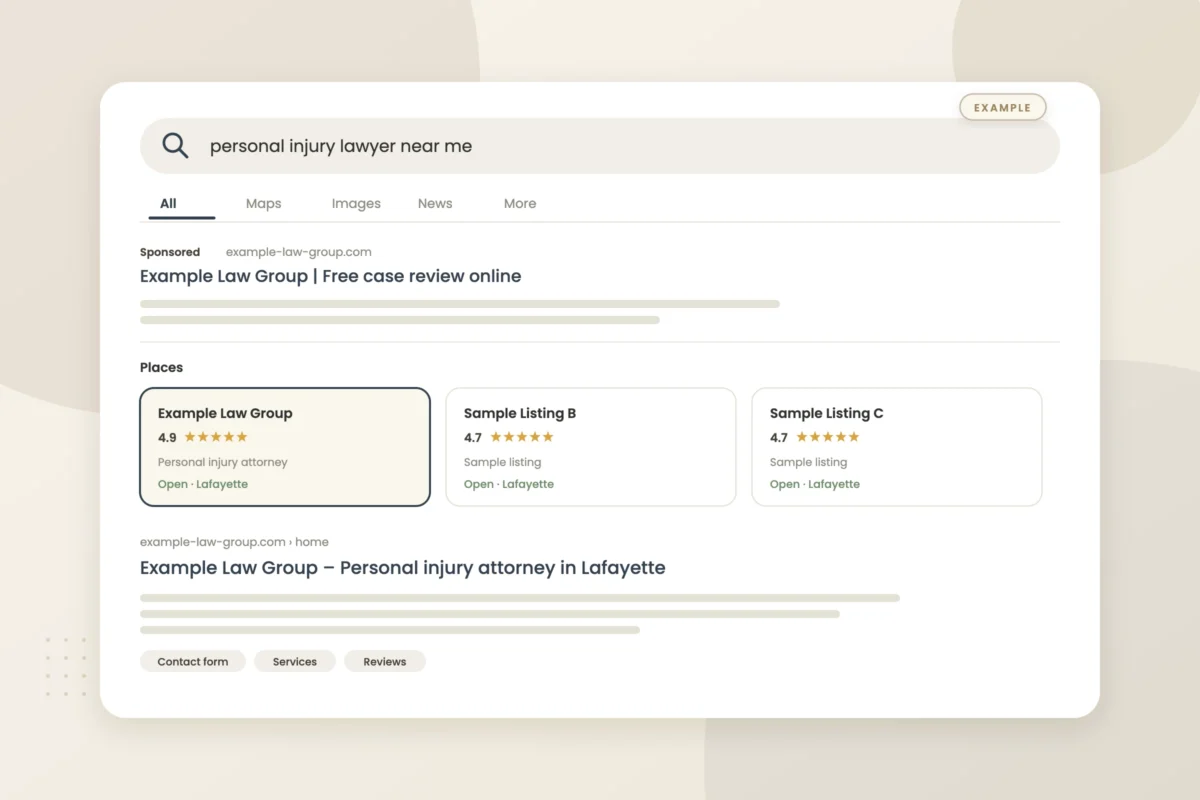Click the magnifying glass search icon
The width and height of the screenshot is (1200, 800).
(175, 146)
